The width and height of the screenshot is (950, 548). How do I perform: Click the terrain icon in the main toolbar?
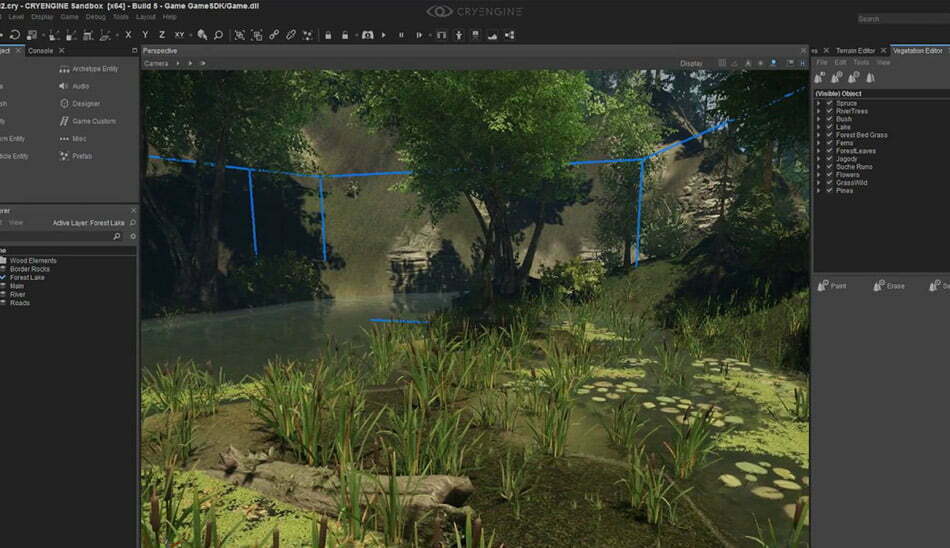(492, 36)
